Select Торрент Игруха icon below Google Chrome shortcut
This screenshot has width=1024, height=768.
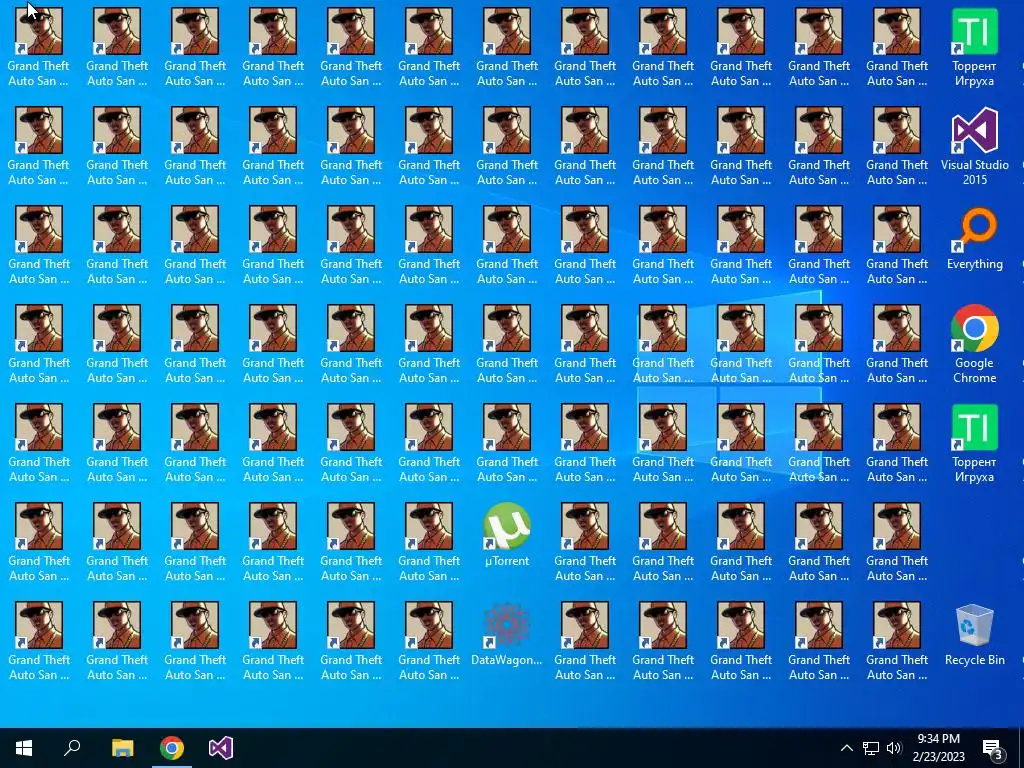(x=974, y=443)
